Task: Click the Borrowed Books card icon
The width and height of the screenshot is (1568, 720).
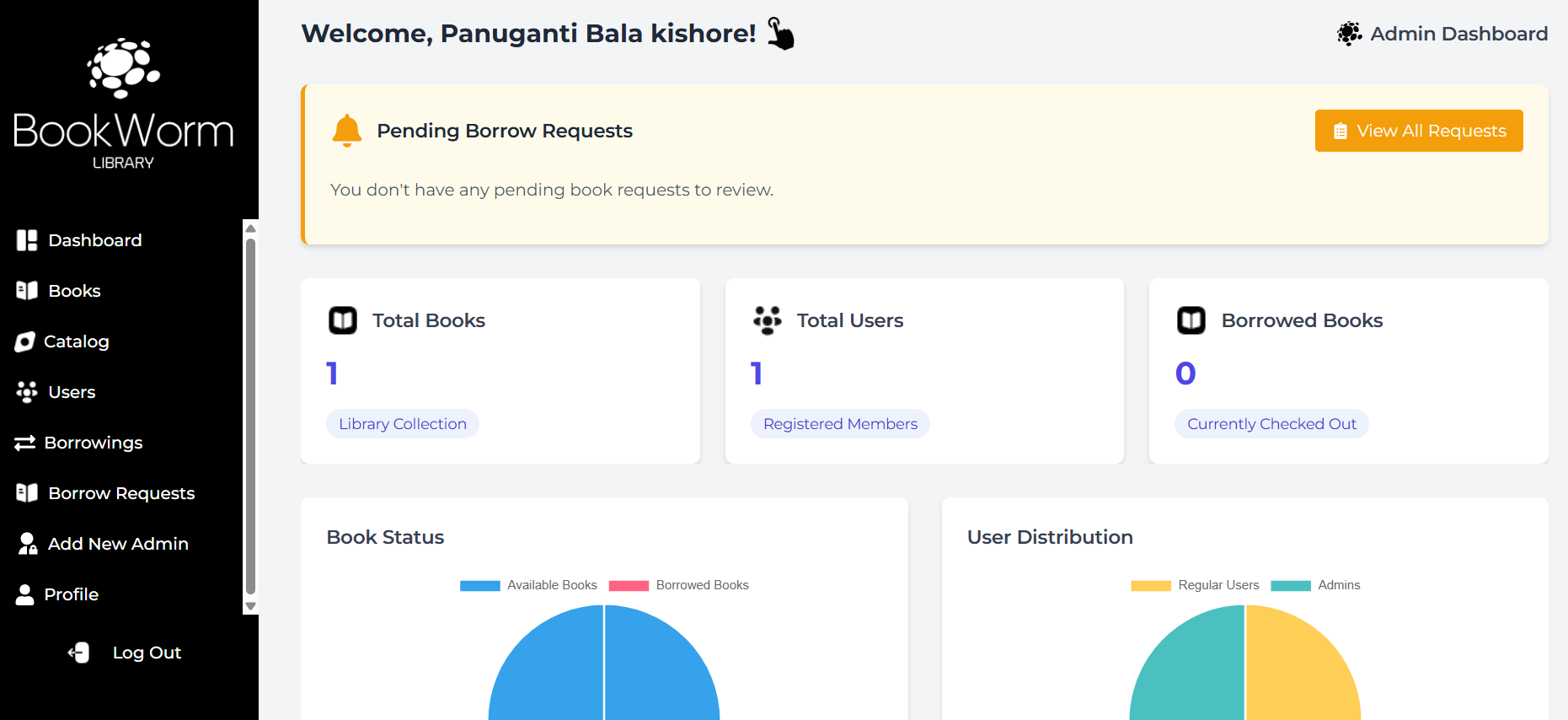Action: pyautogui.click(x=1191, y=320)
